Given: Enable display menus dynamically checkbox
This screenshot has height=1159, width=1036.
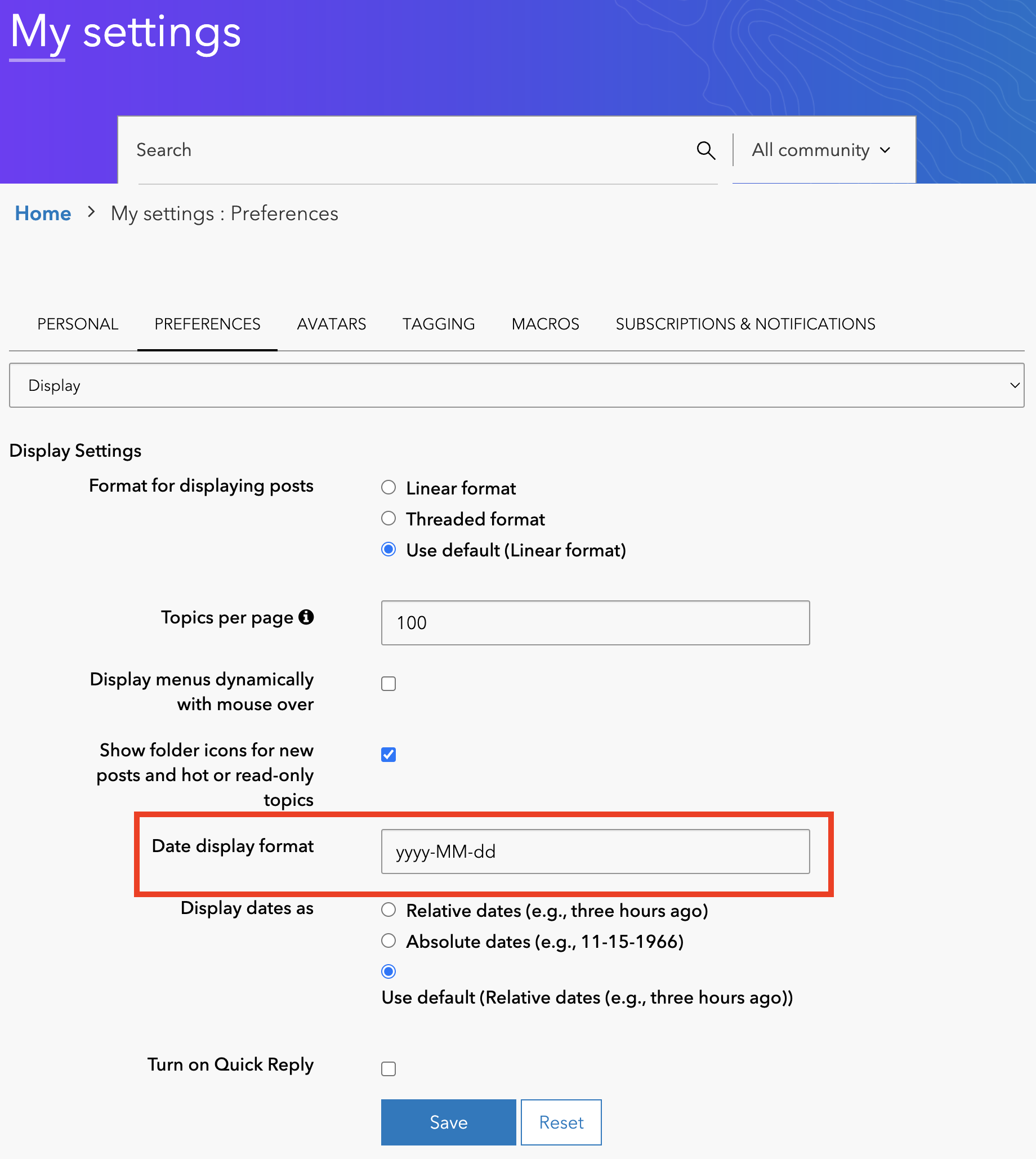Looking at the screenshot, I should (388, 684).
